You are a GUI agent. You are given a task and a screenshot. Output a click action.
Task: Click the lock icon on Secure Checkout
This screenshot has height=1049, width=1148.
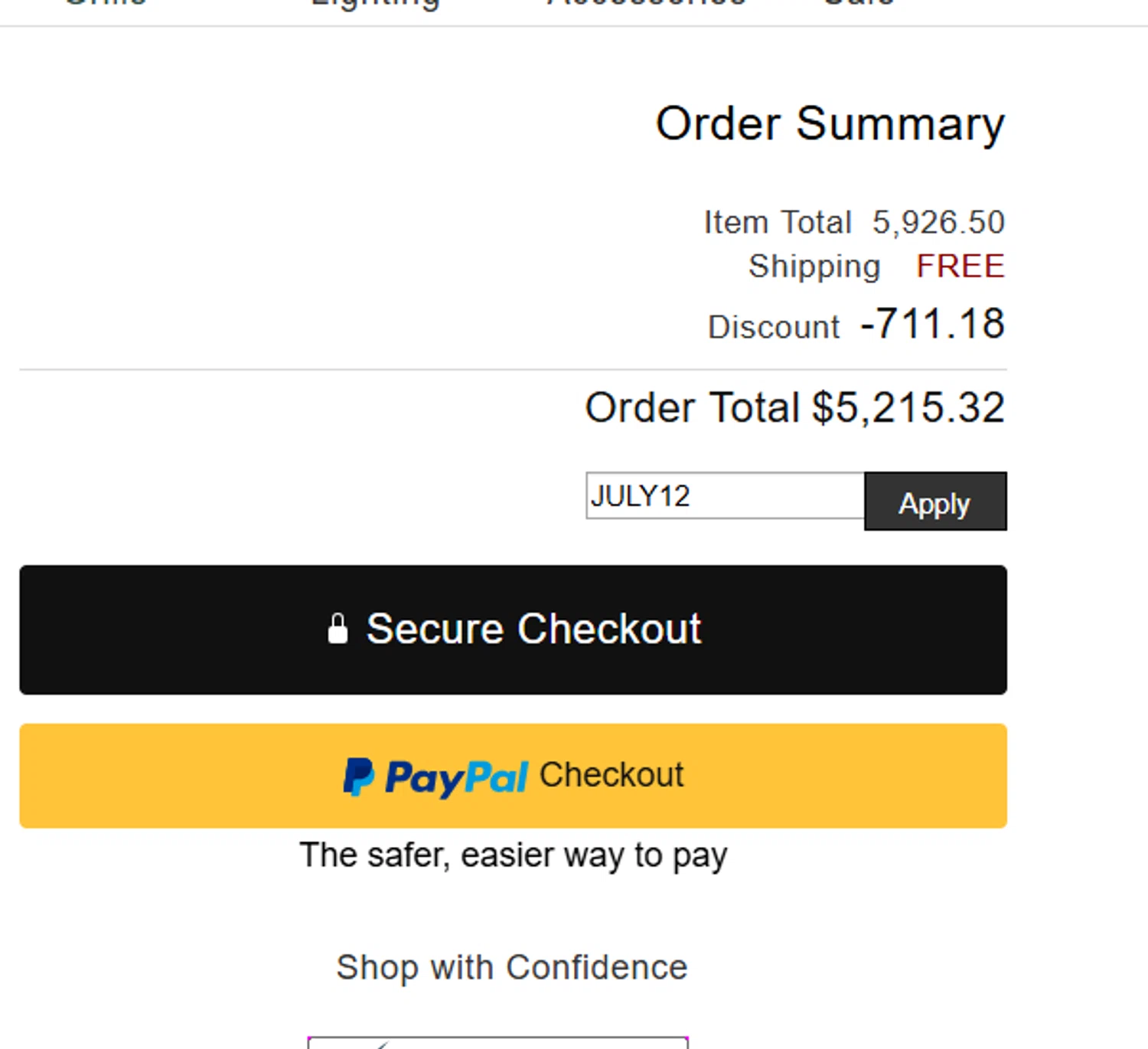click(x=338, y=629)
